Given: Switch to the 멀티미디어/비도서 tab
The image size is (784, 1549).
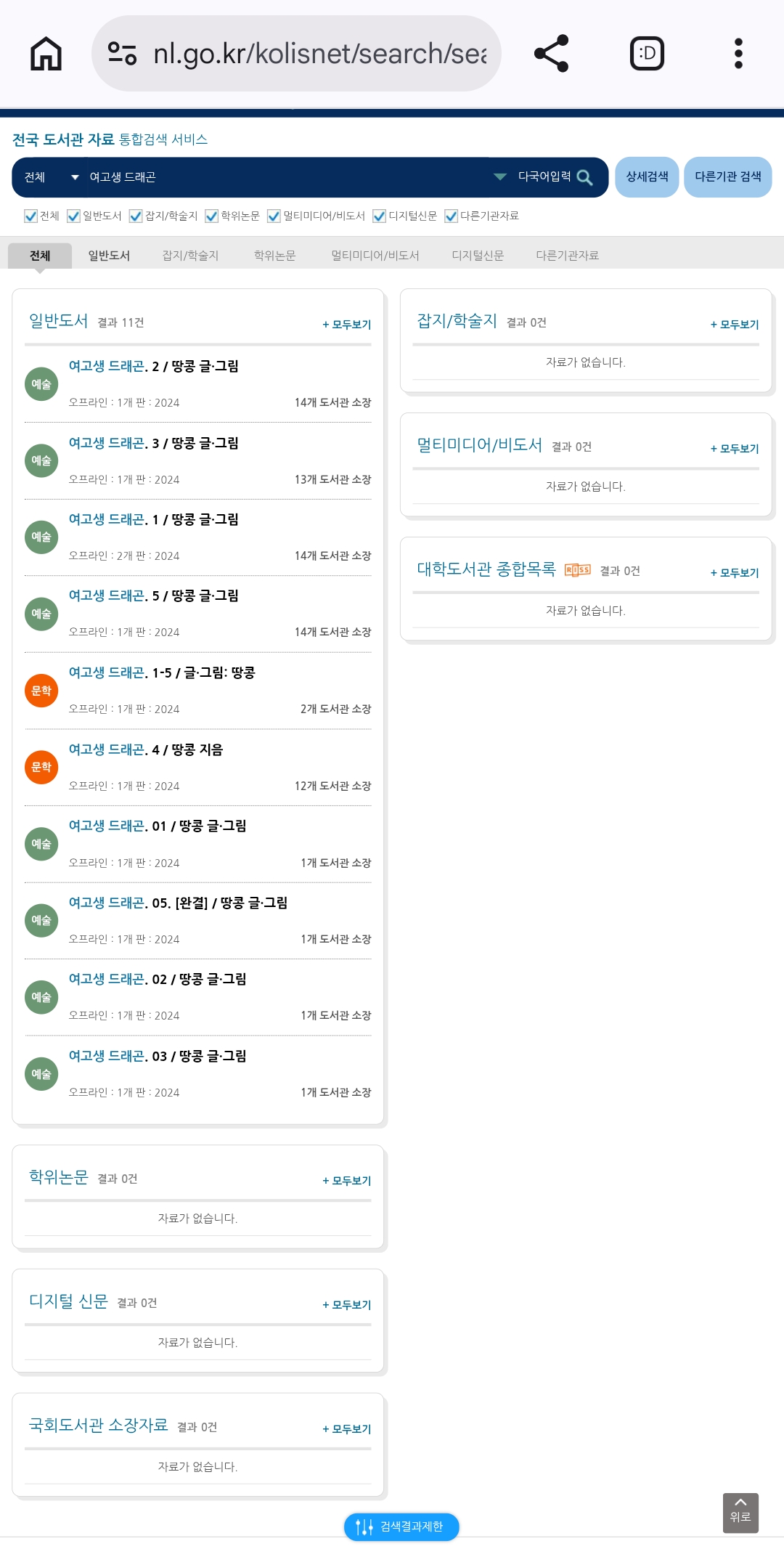Looking at the screenshot, I should [375, 256].
